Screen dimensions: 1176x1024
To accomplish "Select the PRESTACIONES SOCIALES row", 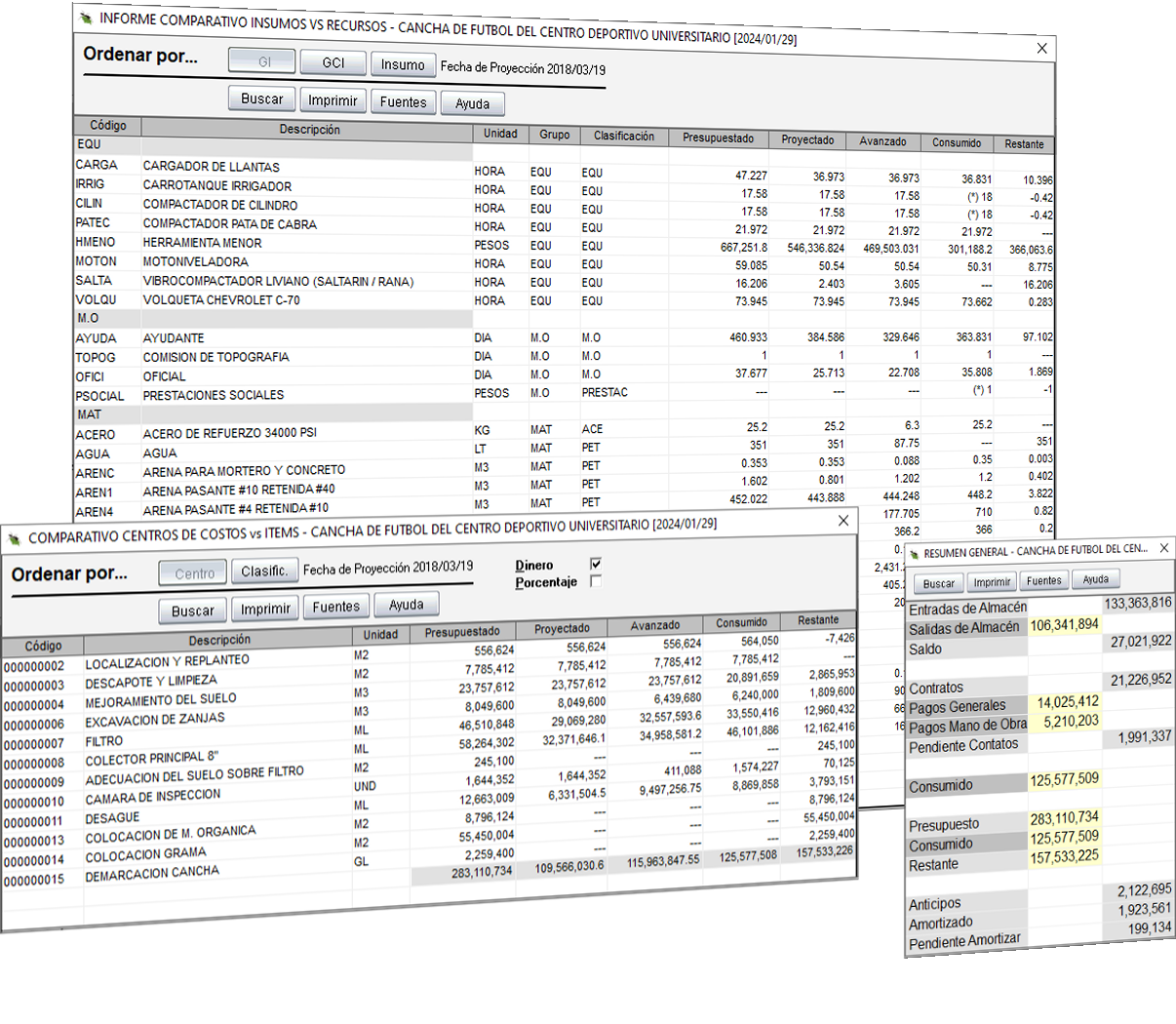I will [564, 393].
